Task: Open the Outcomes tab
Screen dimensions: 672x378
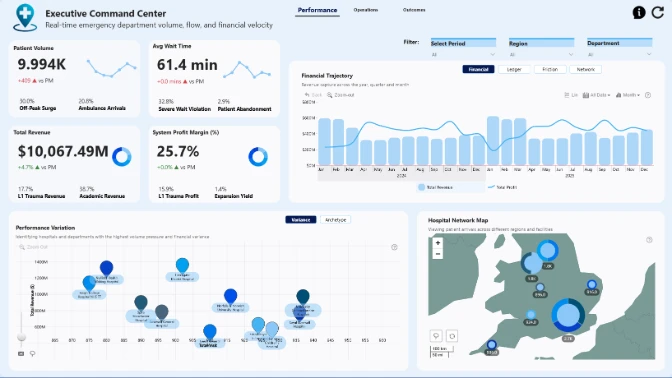Action: [x=414, y=10]
